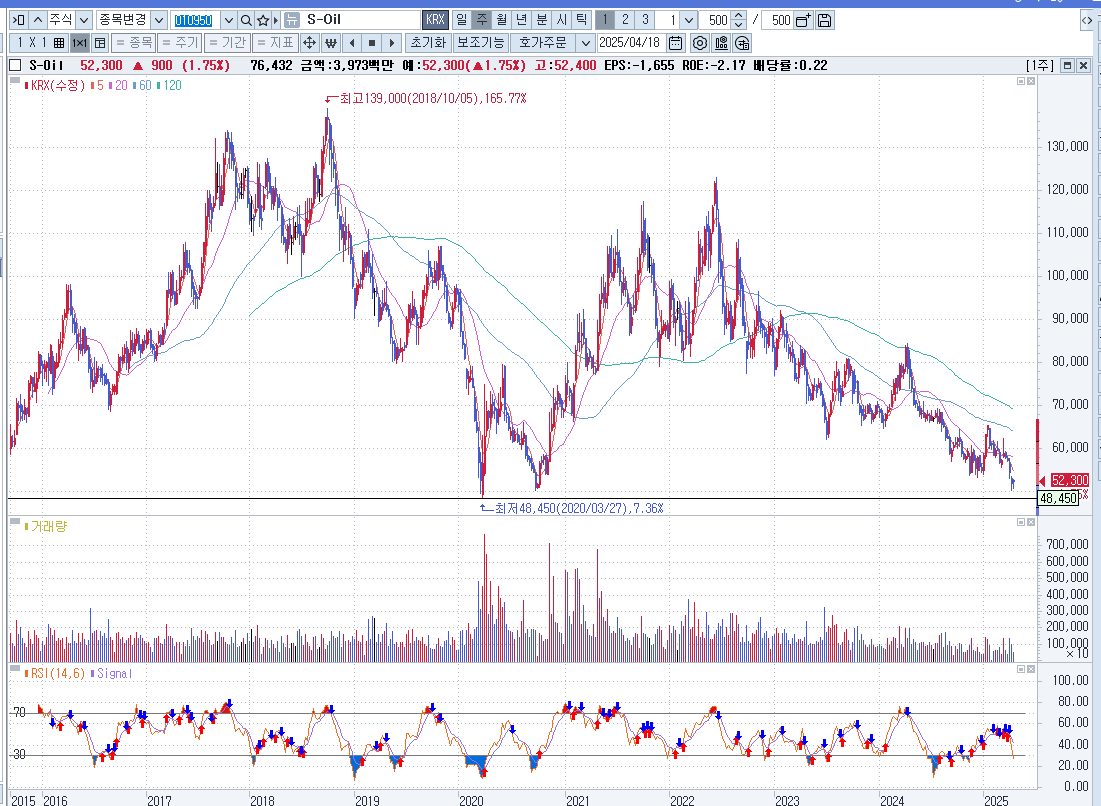Toggle the 종목 sync button
The image size is (1101, 806).
click(x=133, y=43)
